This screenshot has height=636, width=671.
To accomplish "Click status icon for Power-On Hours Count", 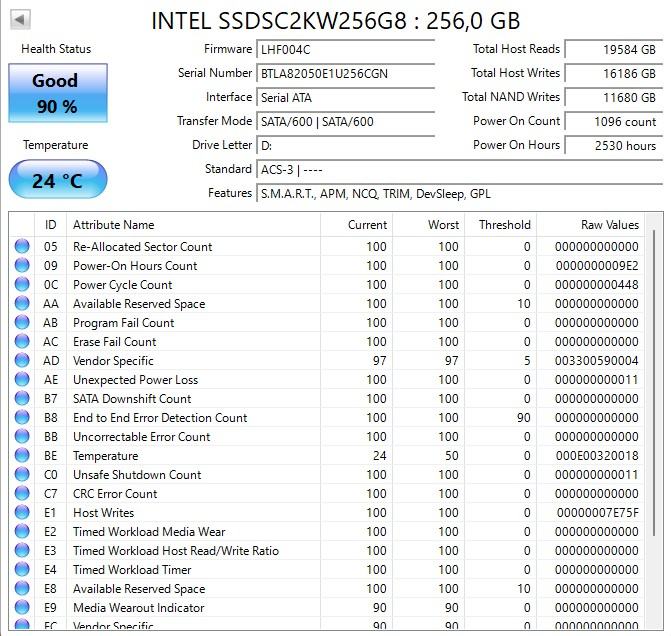I will coord(22,266).
